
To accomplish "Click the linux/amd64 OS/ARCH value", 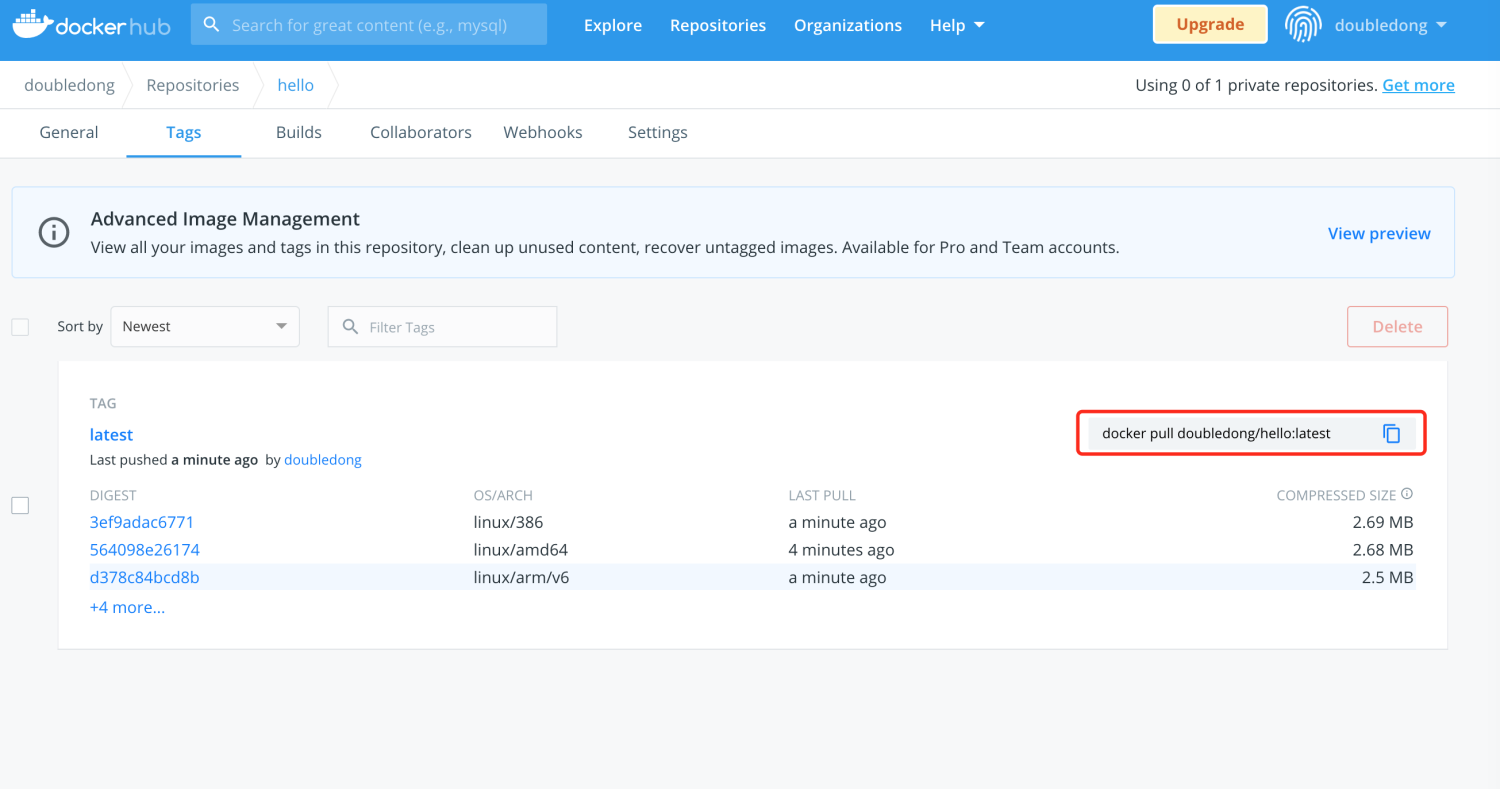I will (520, 550).
